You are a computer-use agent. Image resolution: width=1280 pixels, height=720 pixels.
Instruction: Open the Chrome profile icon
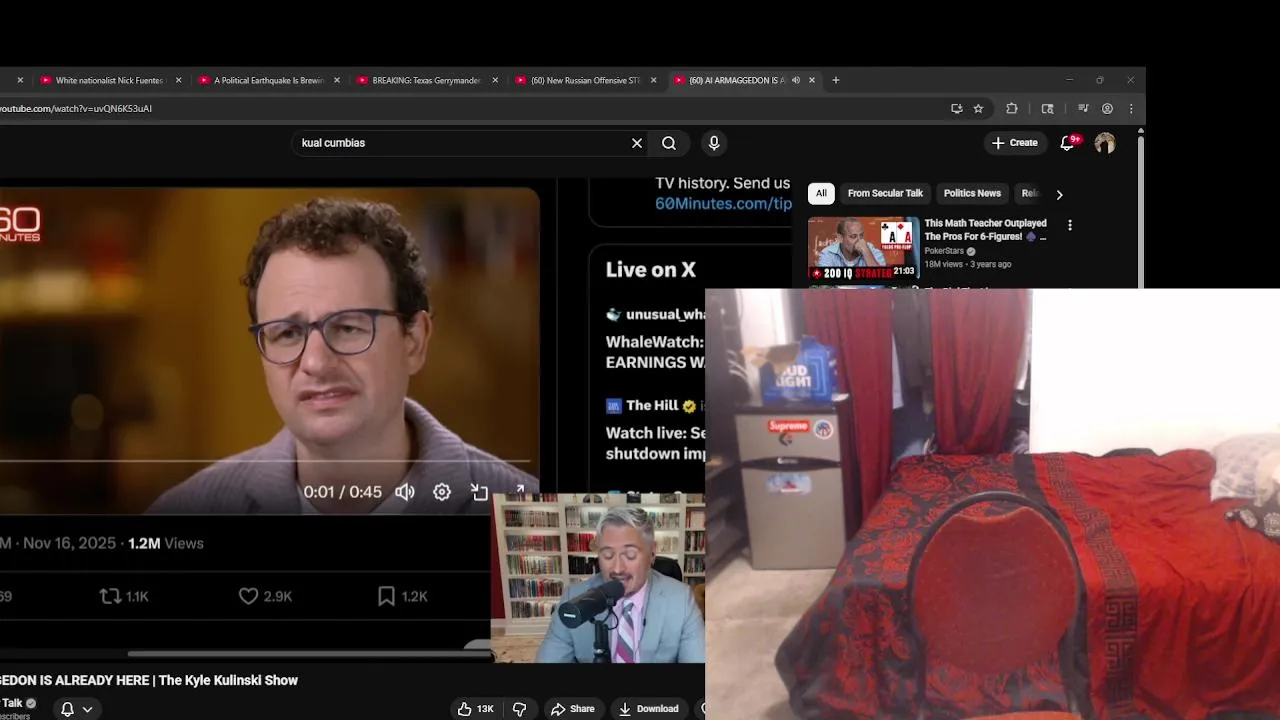pyautogui.click(x=1107, y=108)
